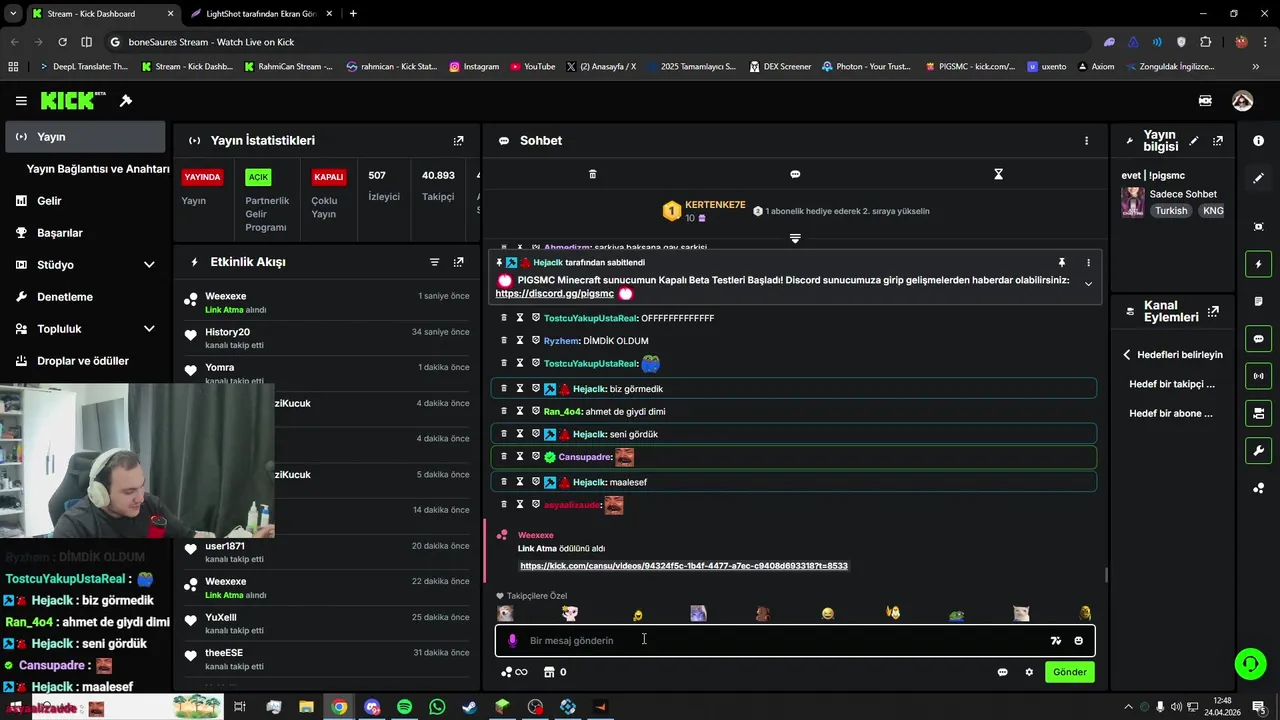Select Yayın in the sidebar
Screen dimensions: 1280x720
coord(85,137)
